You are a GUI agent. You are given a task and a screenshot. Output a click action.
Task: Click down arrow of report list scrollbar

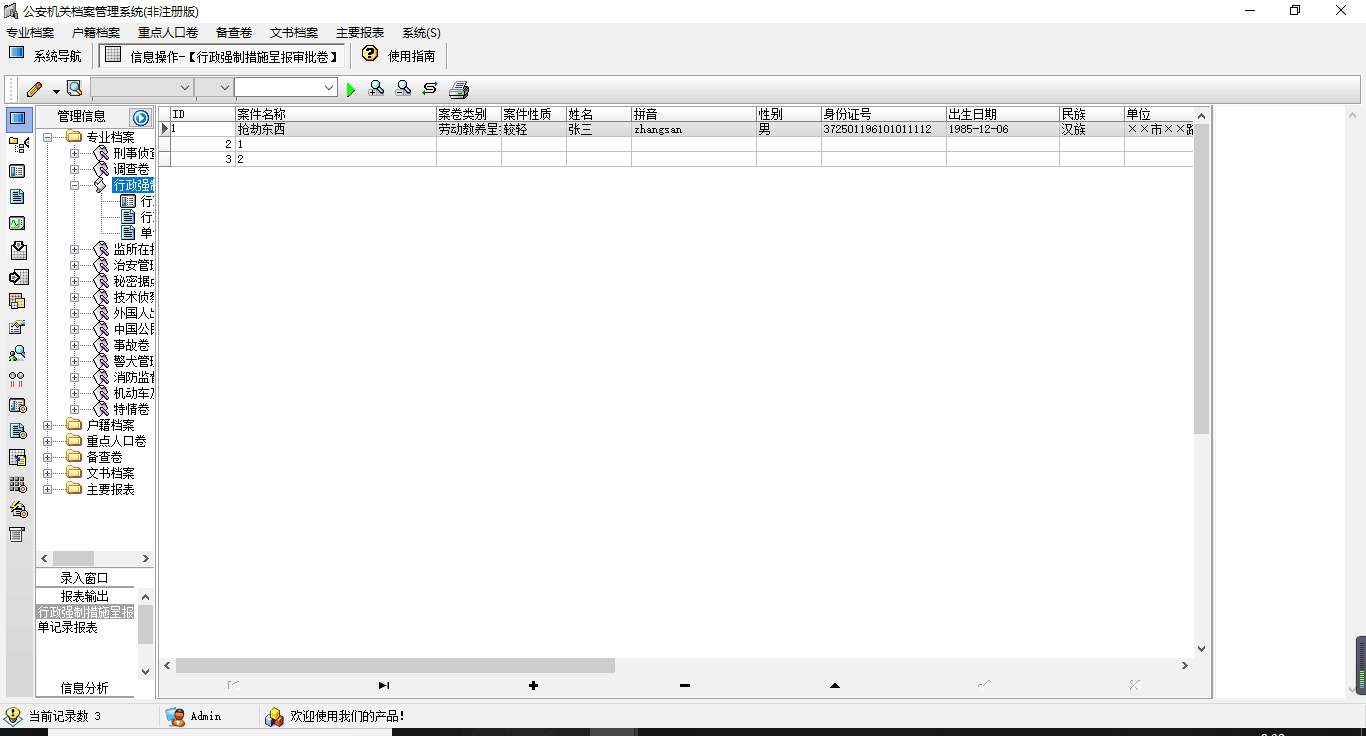145,671
